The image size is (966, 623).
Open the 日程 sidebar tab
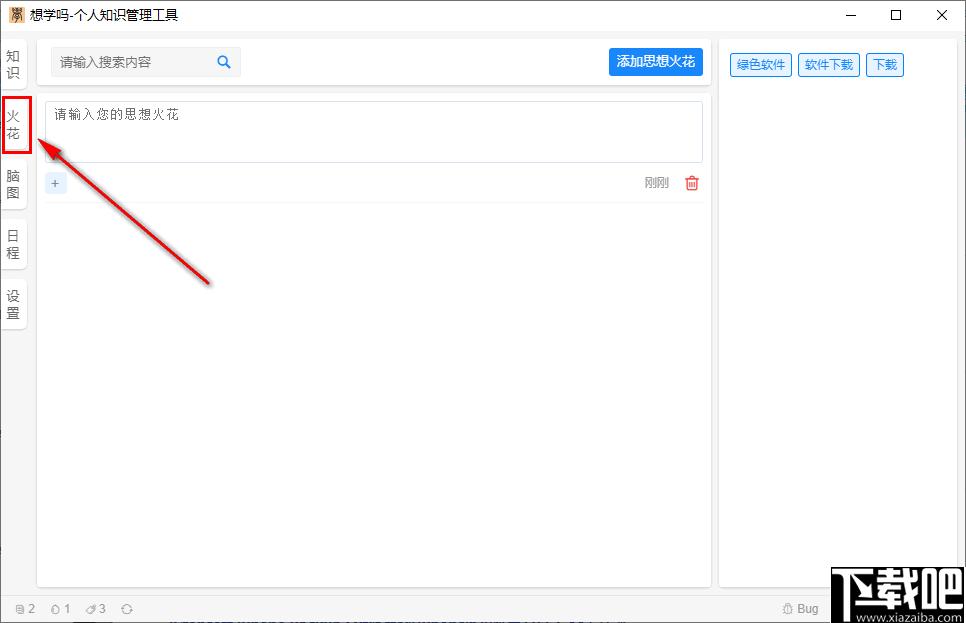pyautogui.click(x=14, y=244)
